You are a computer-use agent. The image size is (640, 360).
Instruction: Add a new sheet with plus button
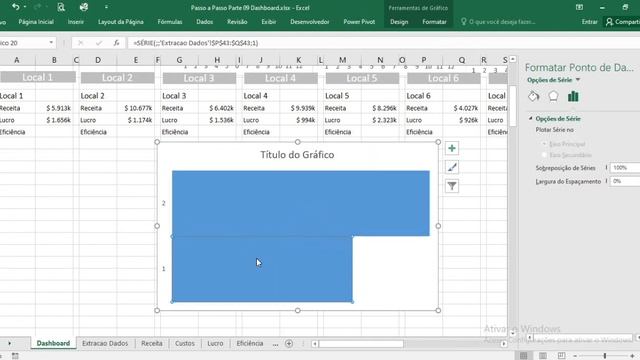tap(289, 344)
